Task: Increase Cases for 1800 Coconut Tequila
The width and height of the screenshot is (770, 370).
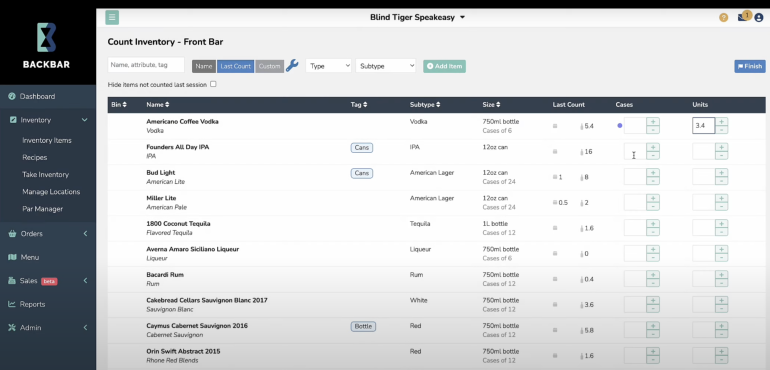Action: coord(653,224)
